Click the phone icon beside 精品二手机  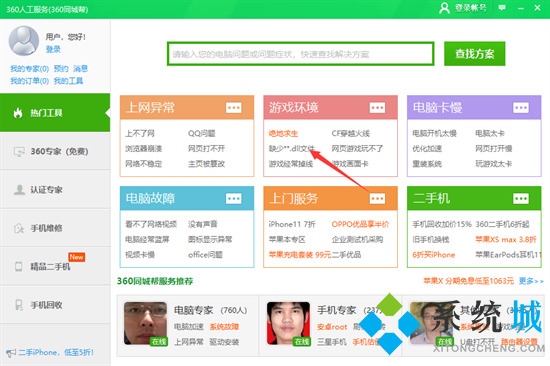click(19, 266)
